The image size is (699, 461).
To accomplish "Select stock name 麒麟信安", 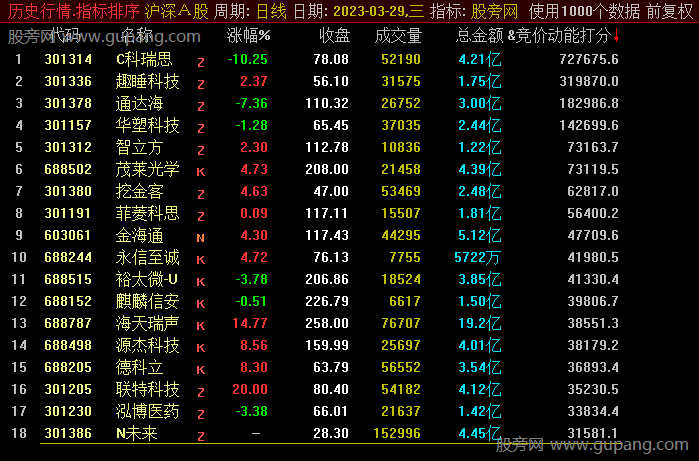I will [148, 301].
